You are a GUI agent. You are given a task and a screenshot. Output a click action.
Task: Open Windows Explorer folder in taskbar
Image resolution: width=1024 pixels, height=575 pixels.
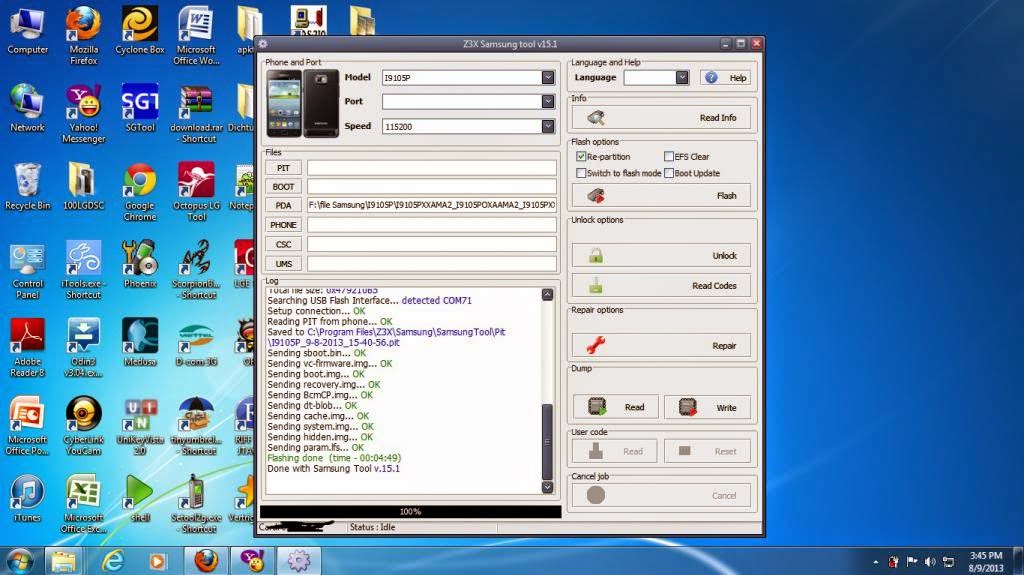click(x=63, y=561)
